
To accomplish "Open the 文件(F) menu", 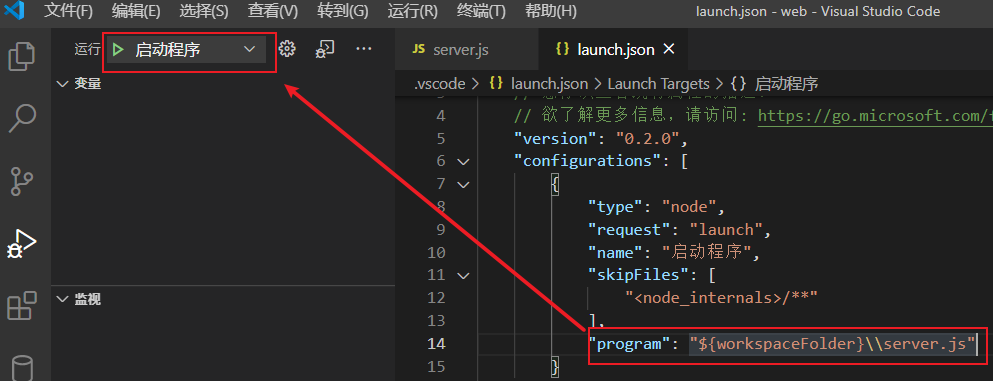I will pyautogui.click(x=68, y=11).
